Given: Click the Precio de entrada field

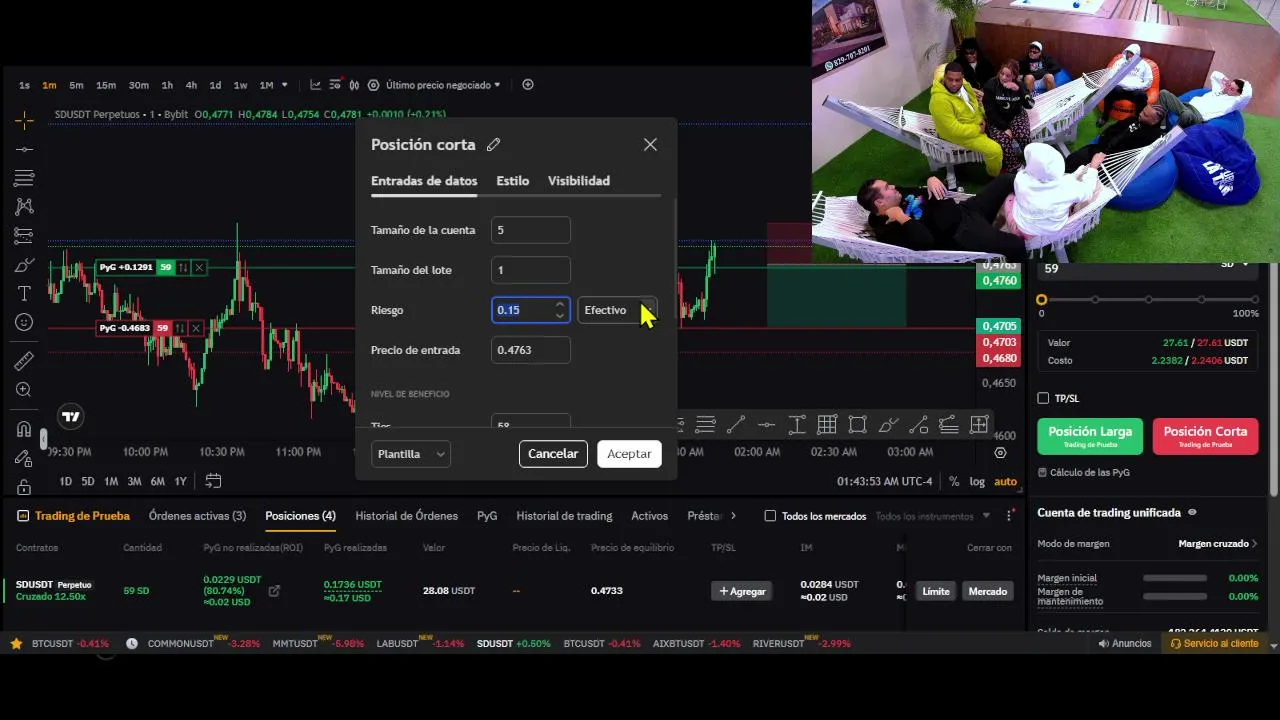Looking at the screenshot, I should (x=531, y=350).
